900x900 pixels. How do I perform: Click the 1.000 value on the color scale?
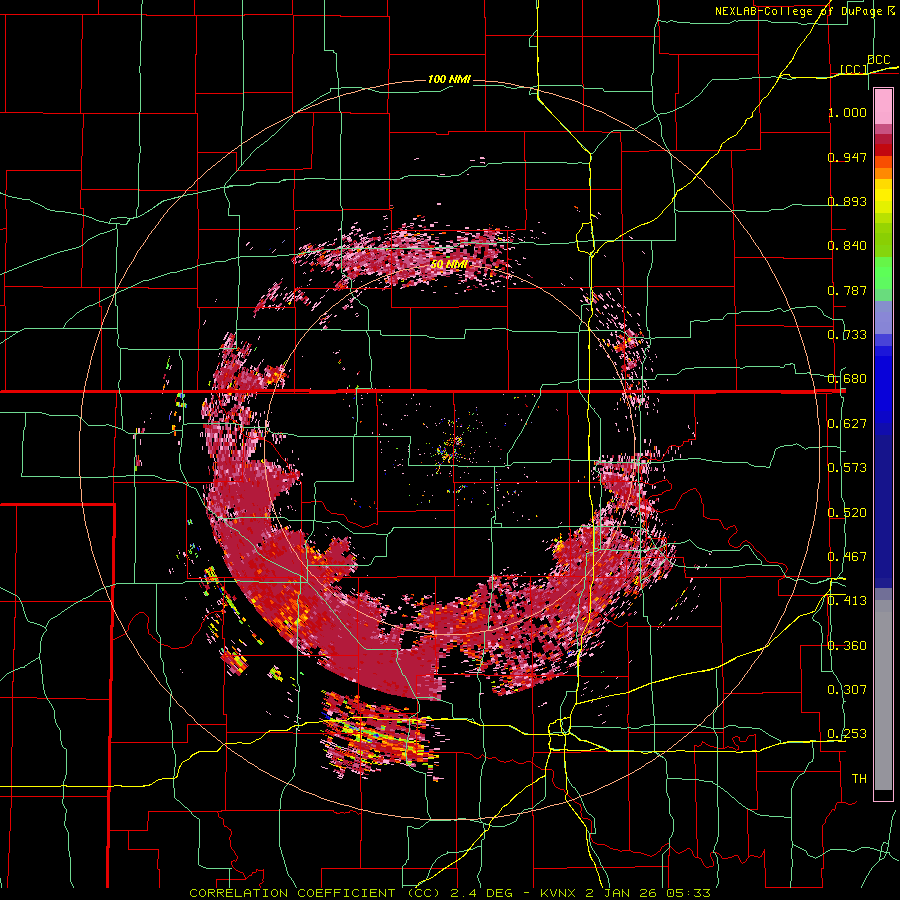(x=847, y=112)
